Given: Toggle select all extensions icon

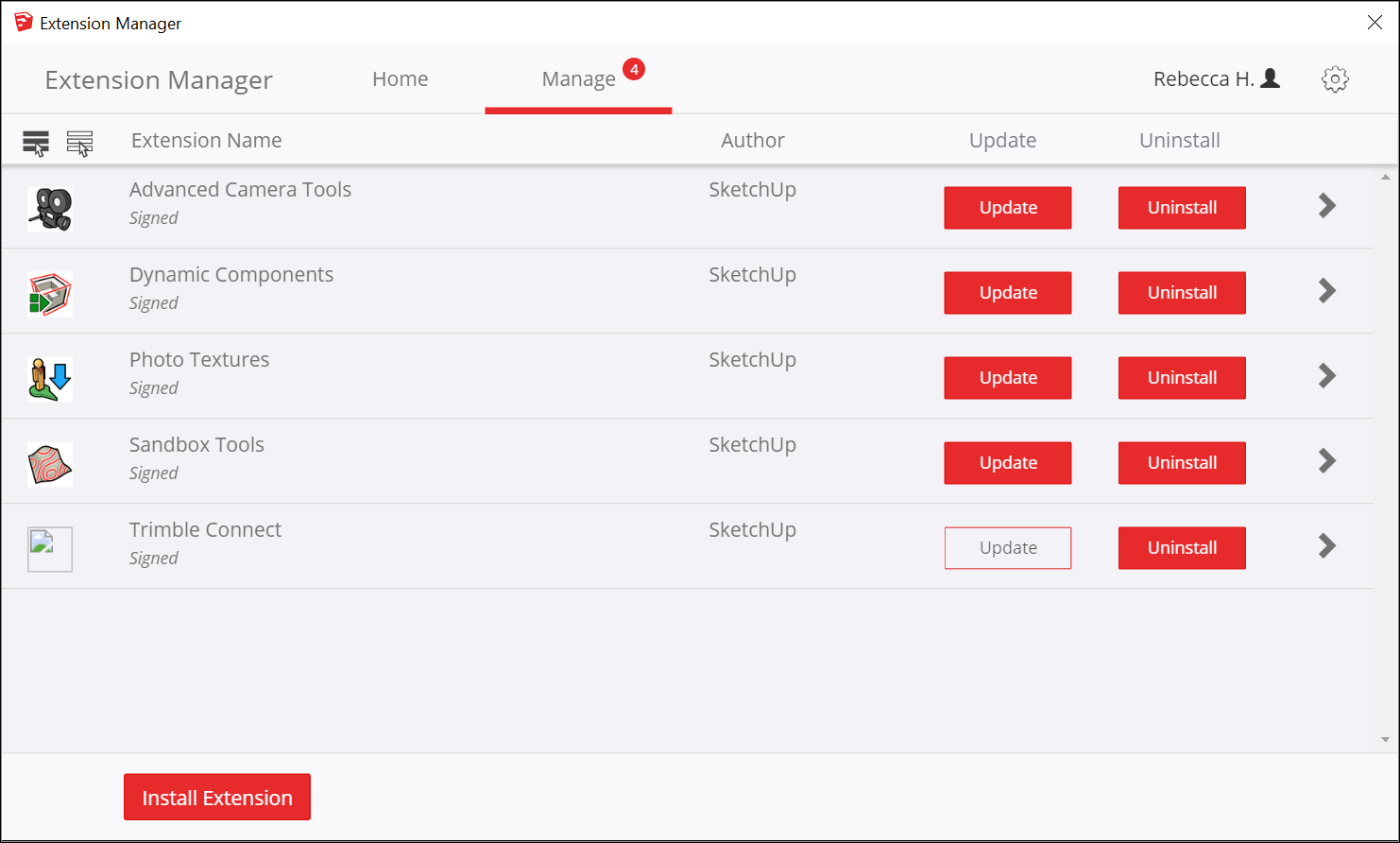Looking at the screenshot, I should (x=36, y=143).
